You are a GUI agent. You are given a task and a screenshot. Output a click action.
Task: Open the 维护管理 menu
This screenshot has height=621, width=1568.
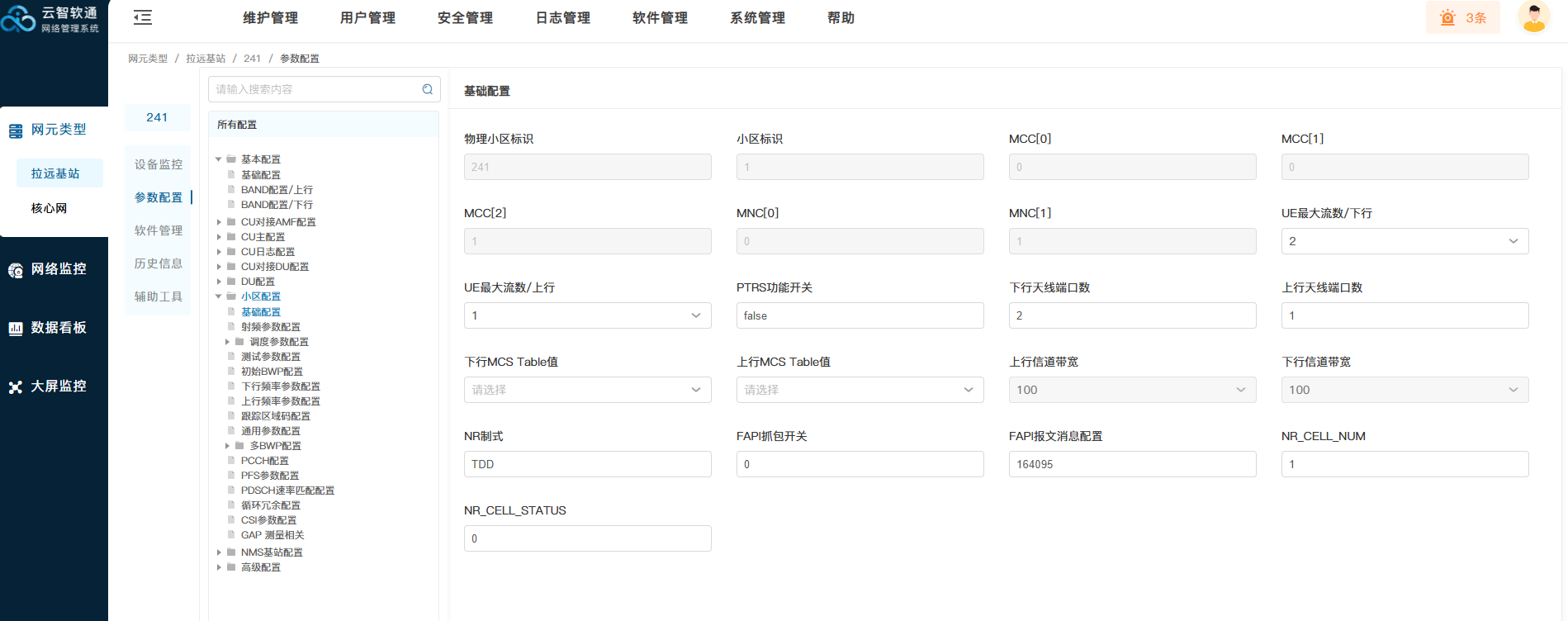[270, 18]
